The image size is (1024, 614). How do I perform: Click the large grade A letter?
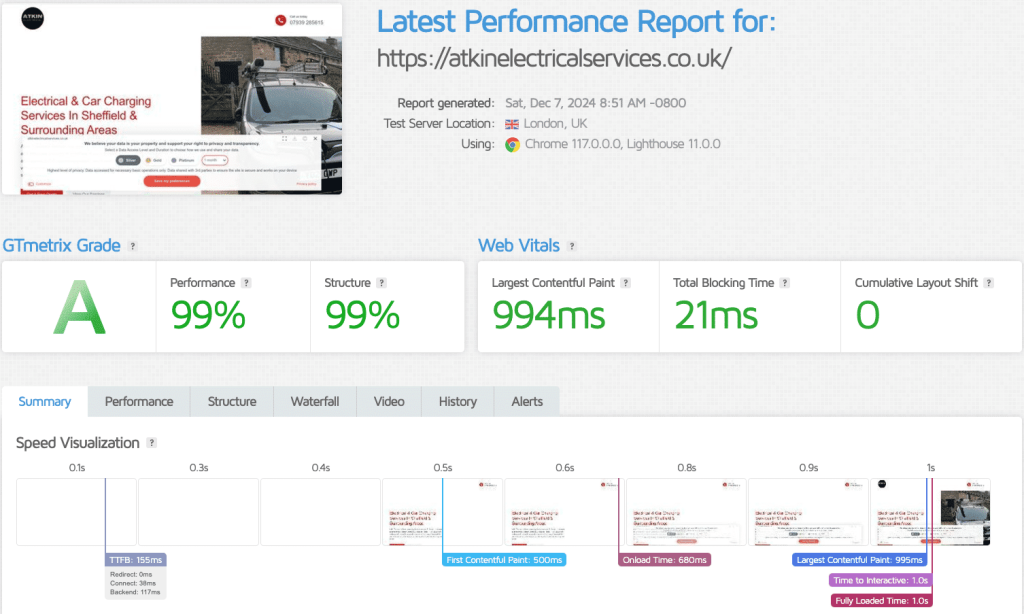click(79, 308)
